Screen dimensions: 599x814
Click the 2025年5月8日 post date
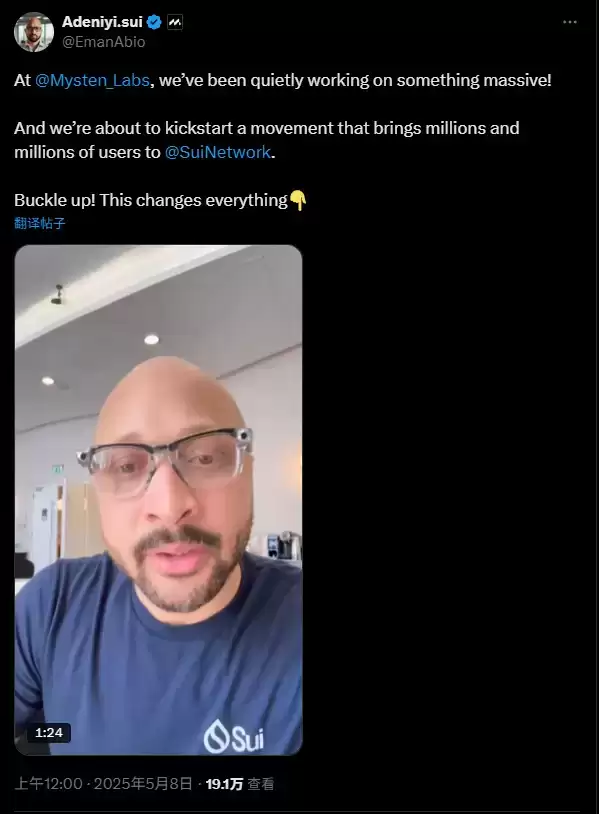click(x=143, y=783)
